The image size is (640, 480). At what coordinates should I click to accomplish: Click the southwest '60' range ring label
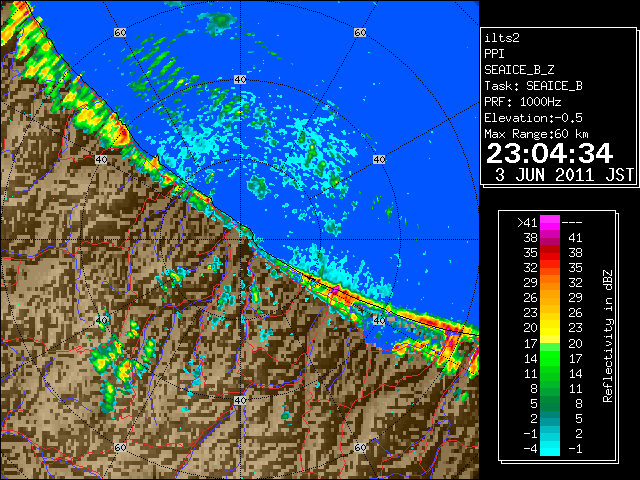click(120, 447)
